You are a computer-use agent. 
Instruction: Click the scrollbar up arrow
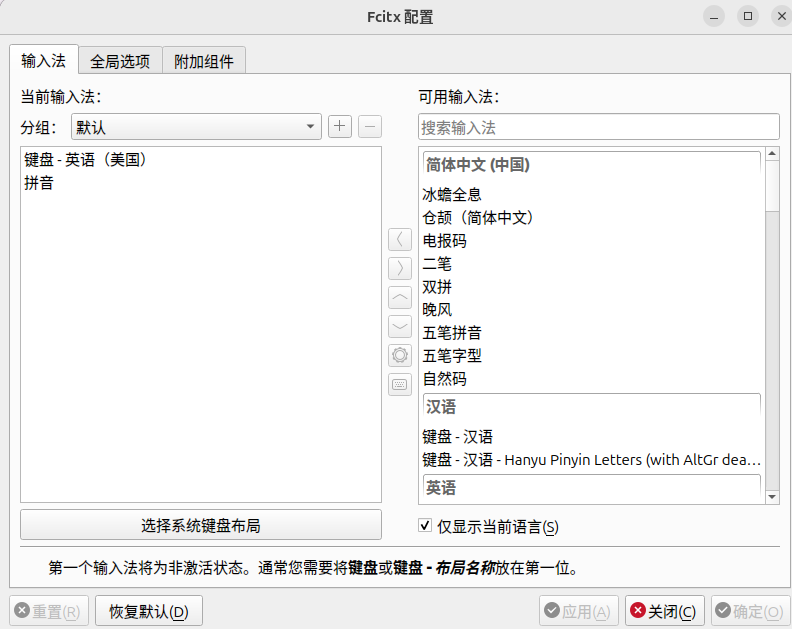(x=772, y=154)
